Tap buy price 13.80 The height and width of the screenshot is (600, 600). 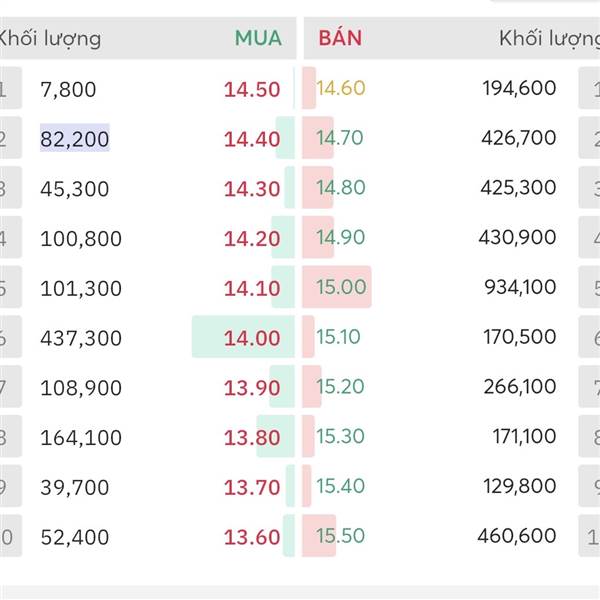(x=252, y=437)
